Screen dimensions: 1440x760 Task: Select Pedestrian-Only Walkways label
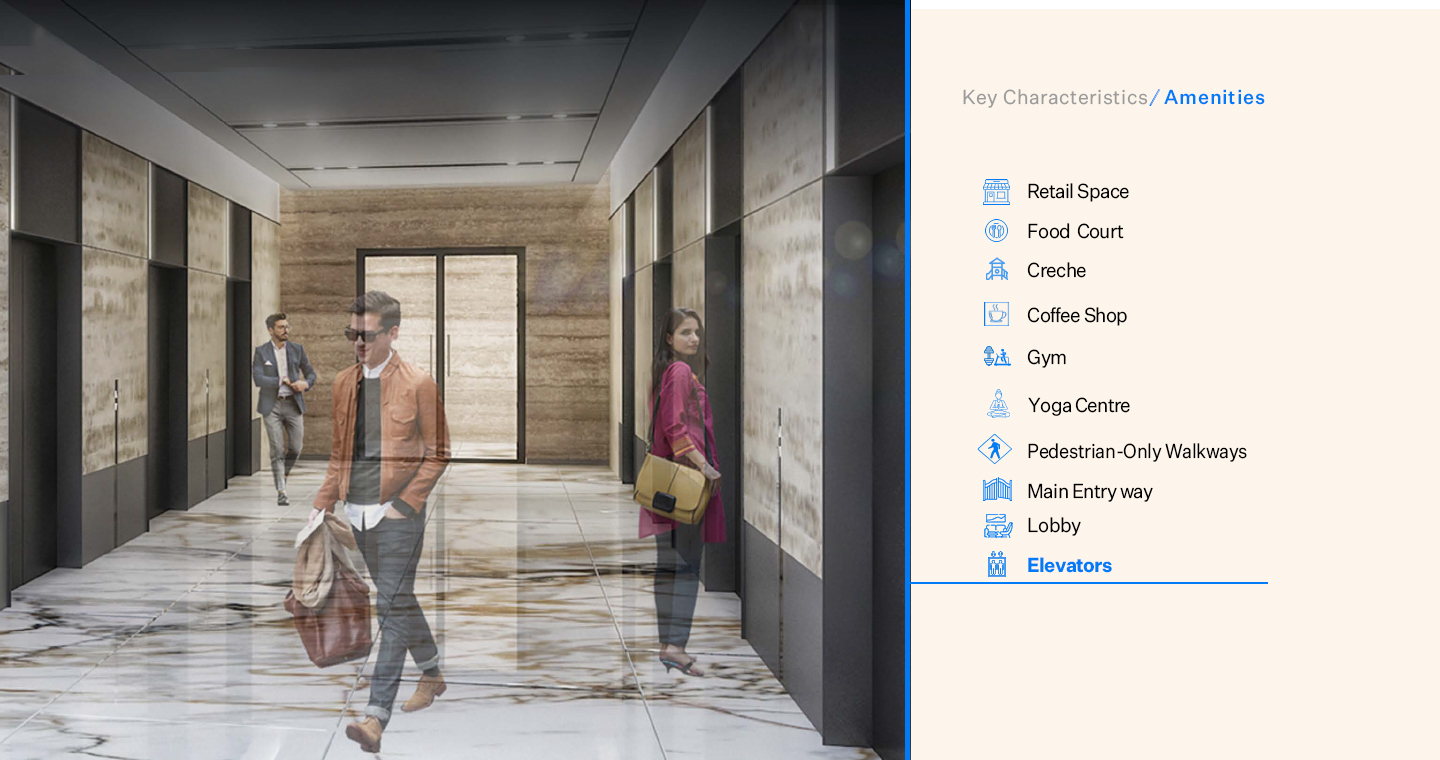(x=1137, y=451)
